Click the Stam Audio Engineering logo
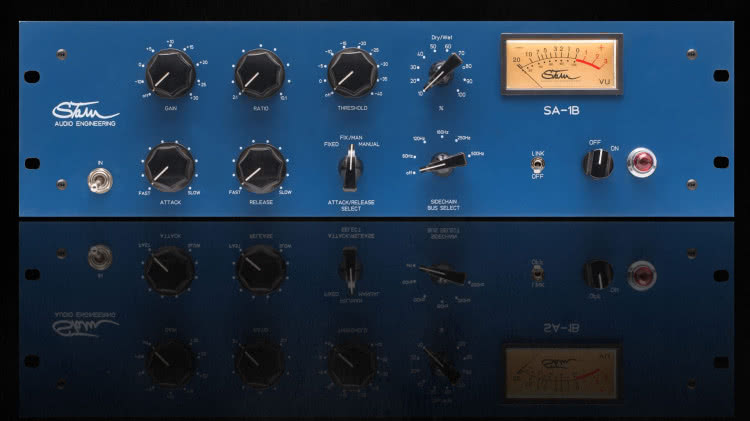 coord(85,114)
